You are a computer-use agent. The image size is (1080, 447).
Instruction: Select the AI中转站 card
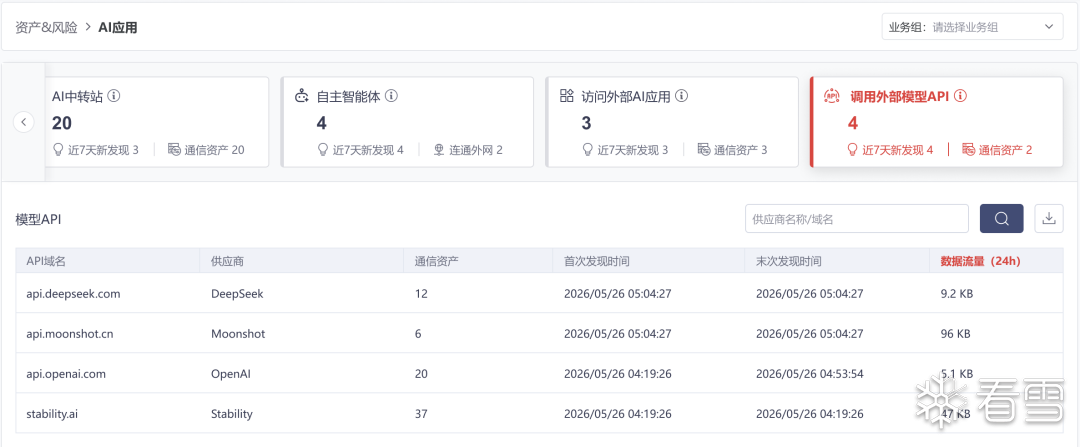pos(158,122)
